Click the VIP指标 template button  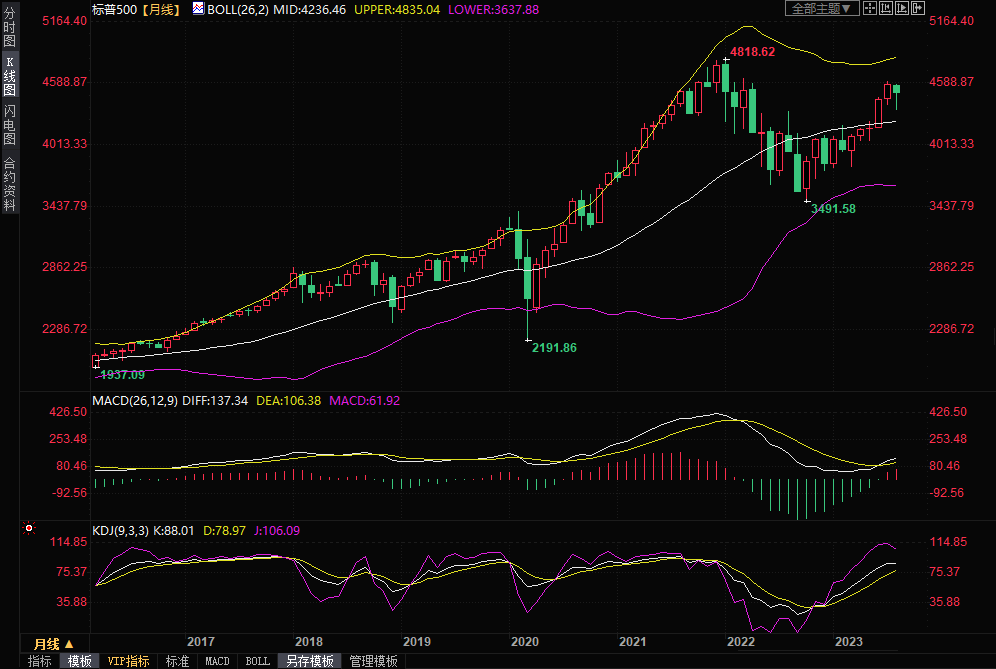click(128, 661)
